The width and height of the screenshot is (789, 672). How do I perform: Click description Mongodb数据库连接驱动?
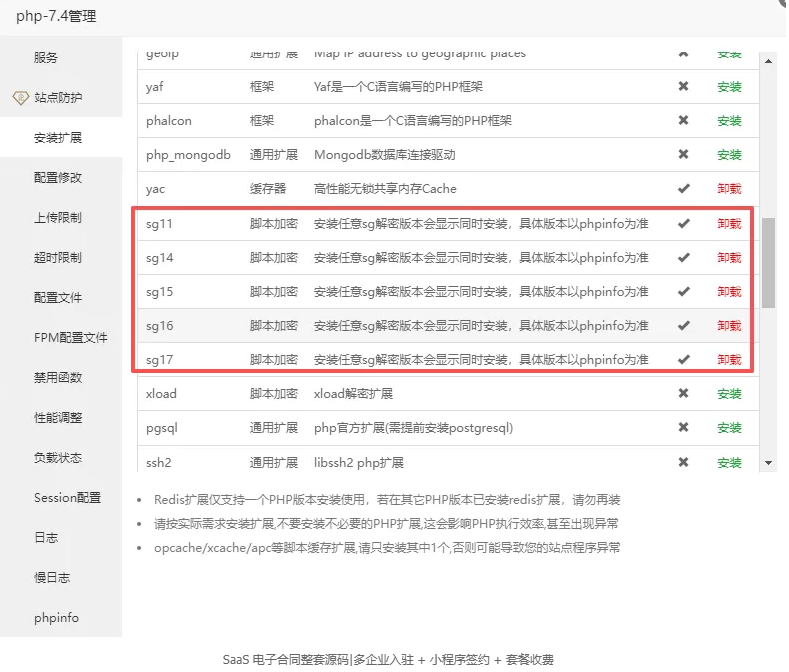384,155
